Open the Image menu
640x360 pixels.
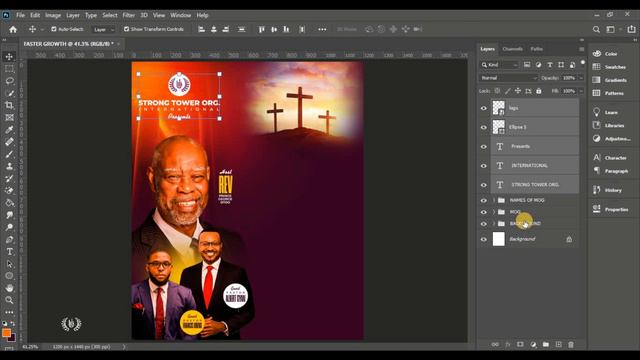(x=53, y=15)
